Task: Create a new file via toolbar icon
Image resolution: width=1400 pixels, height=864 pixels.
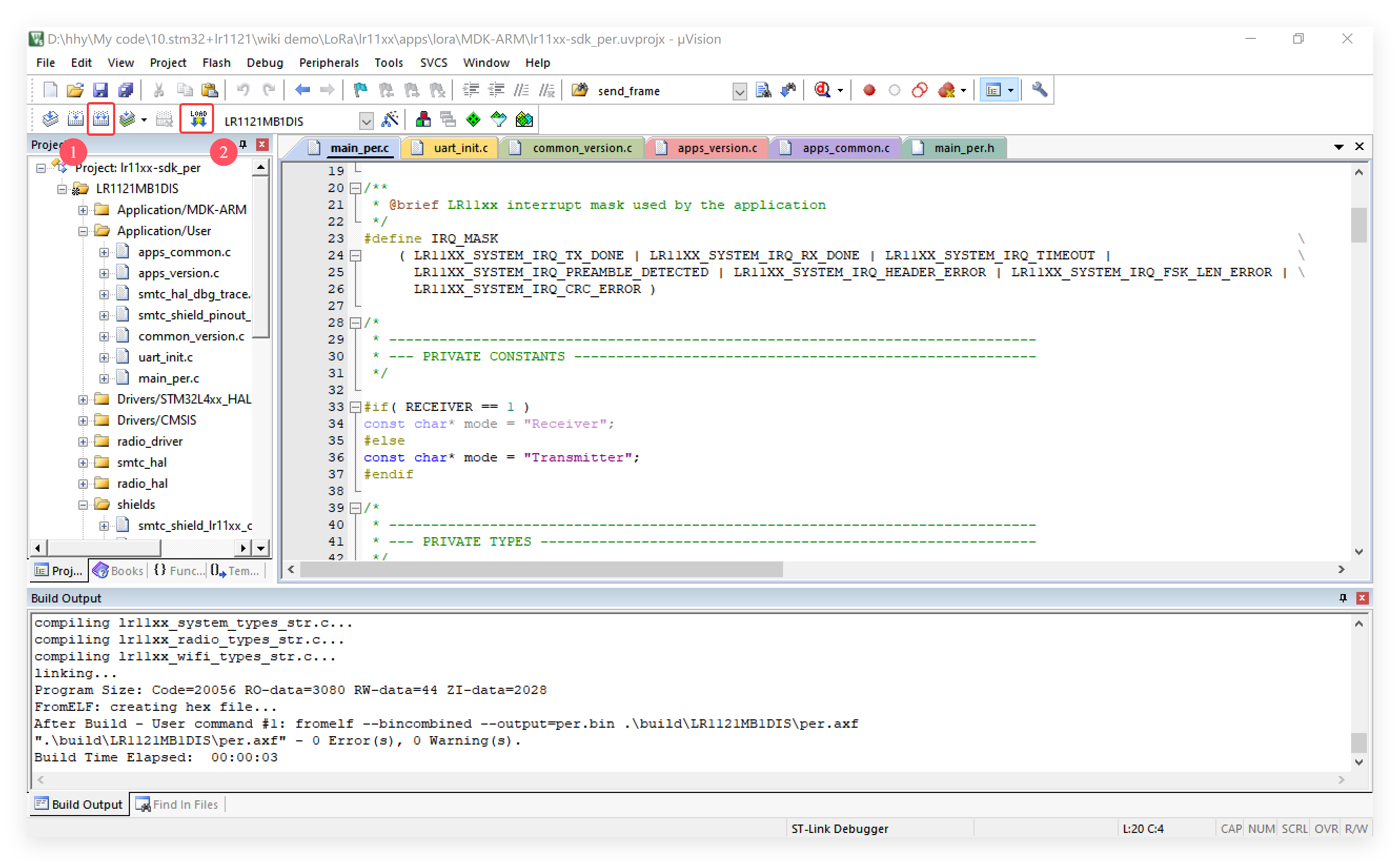Action: point(50,89)
